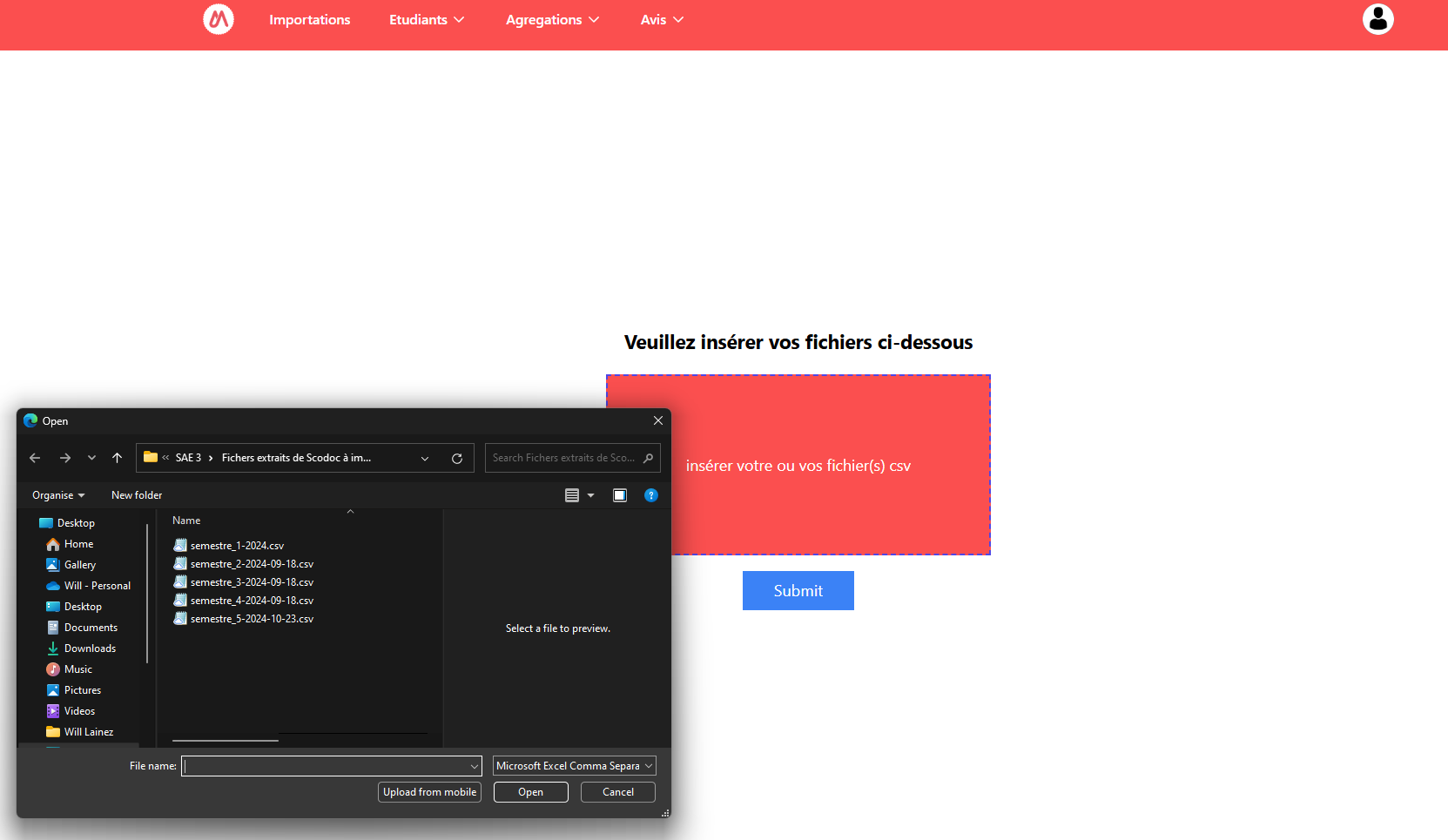Open the user profile avatar icon

1378,19
